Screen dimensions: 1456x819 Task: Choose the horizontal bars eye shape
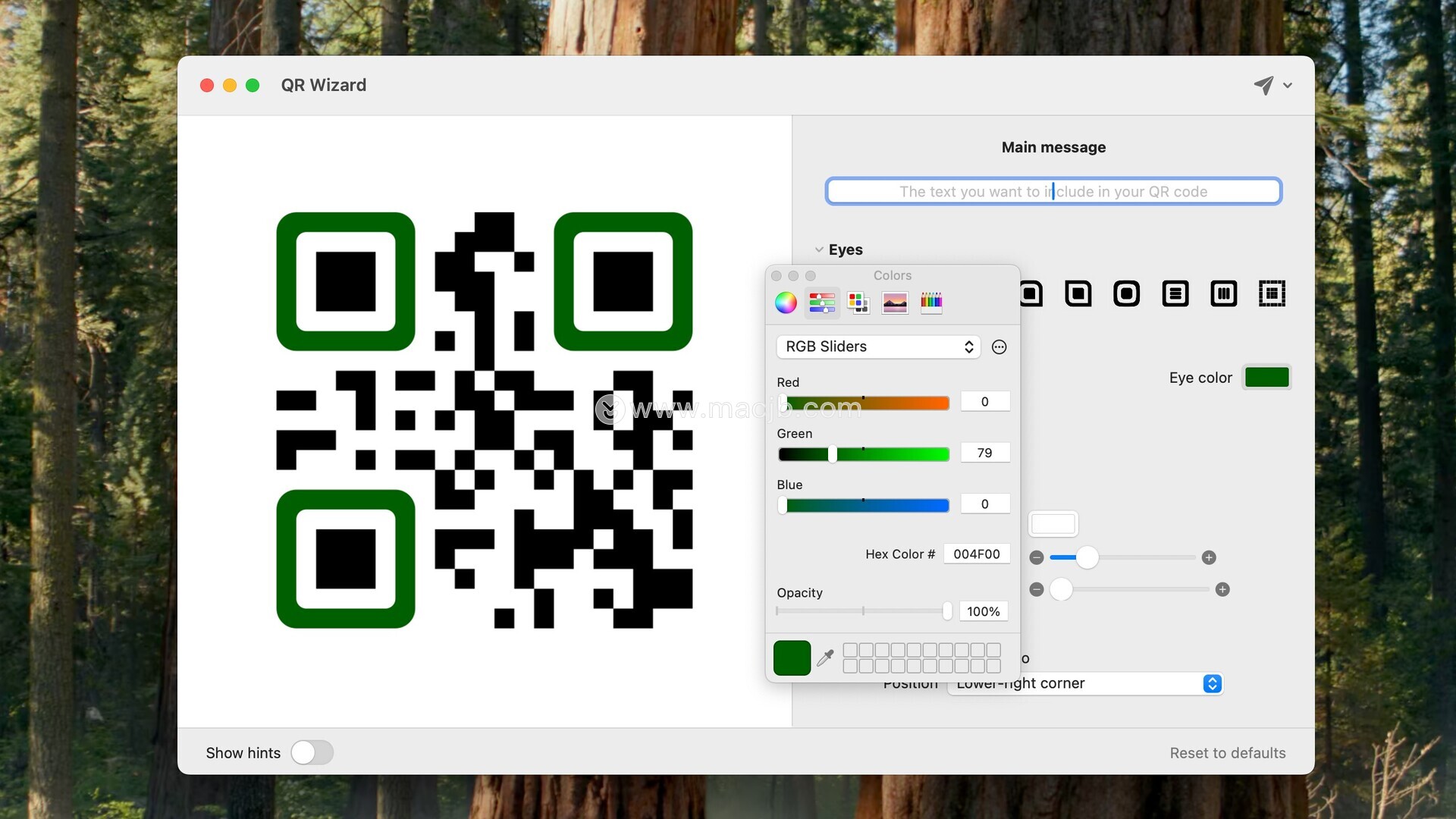pos(1175,293)
